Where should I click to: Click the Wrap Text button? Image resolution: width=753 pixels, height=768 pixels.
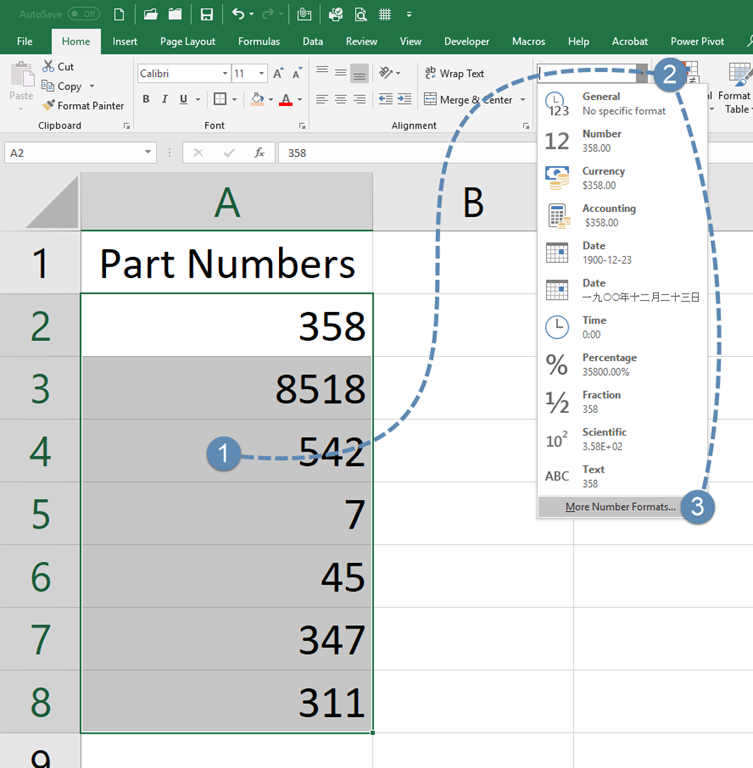(454, 73)
